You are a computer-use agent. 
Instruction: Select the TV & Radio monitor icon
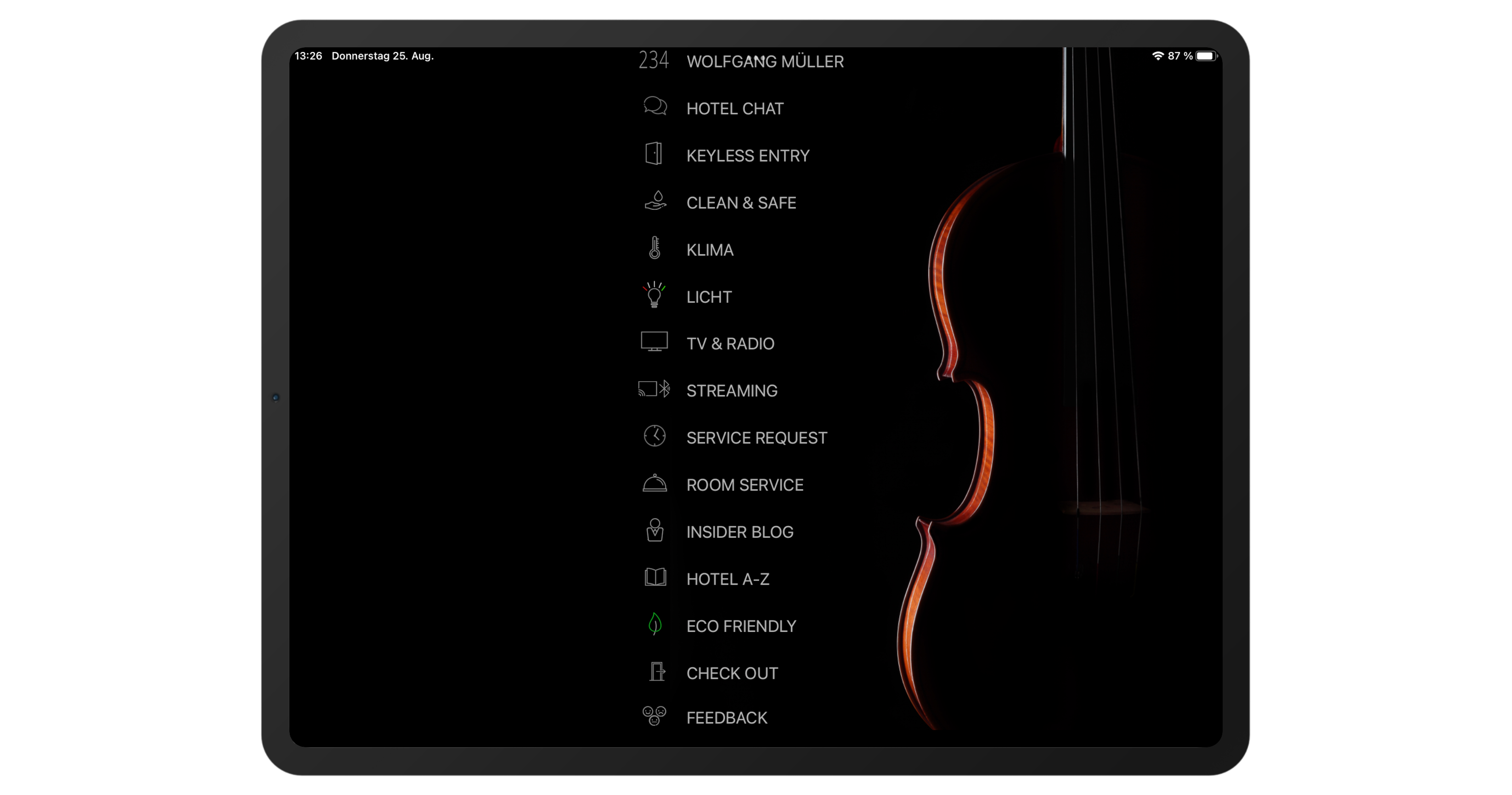click(x=654, y=341)
